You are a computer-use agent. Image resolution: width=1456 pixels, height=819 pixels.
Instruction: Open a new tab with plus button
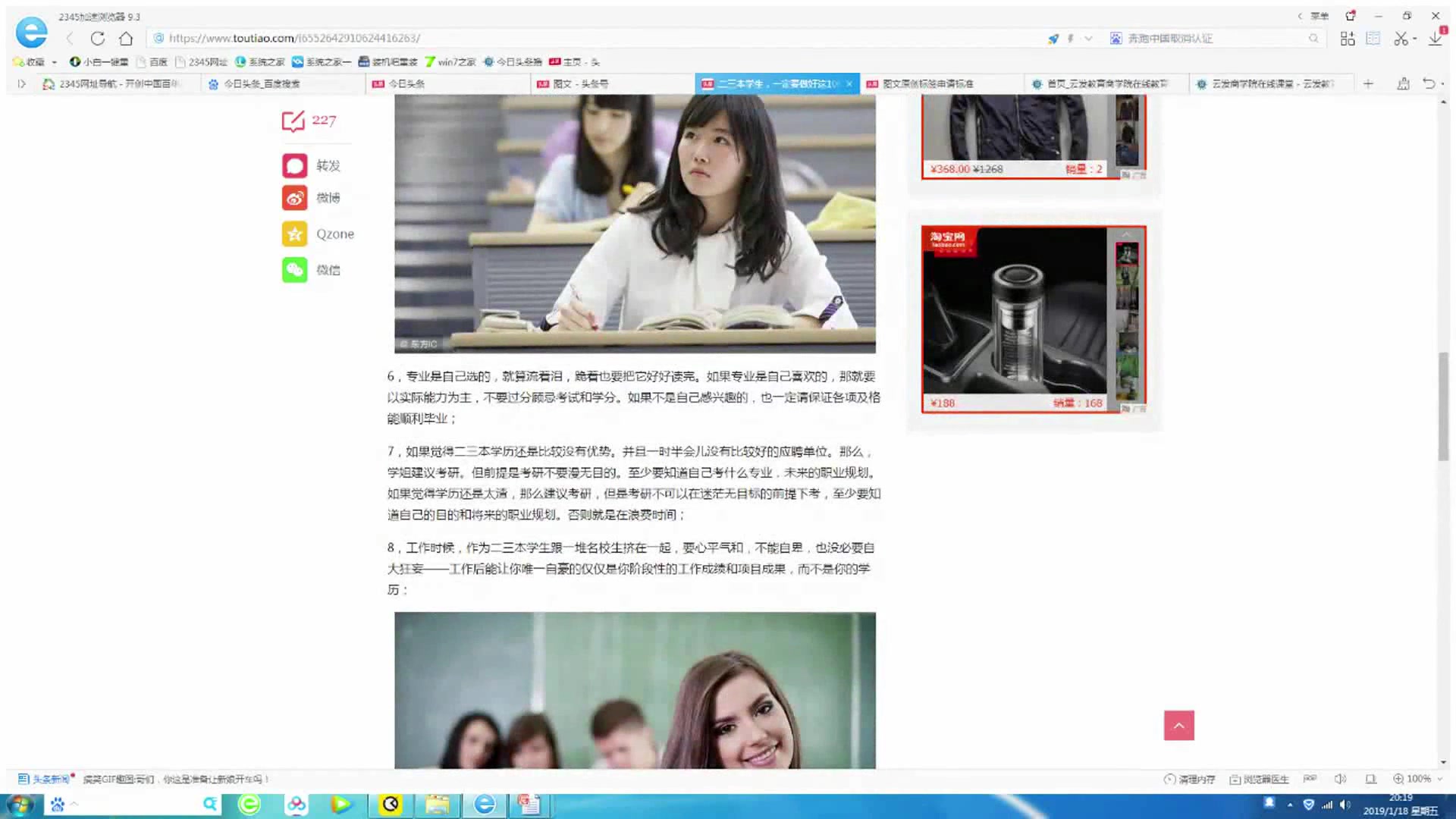coord(1368,83)
